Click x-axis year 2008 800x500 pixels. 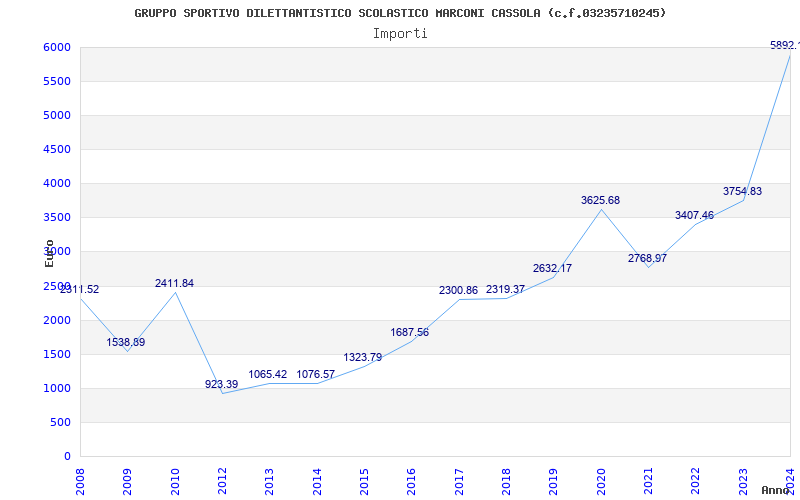click(x=80, y=482)
